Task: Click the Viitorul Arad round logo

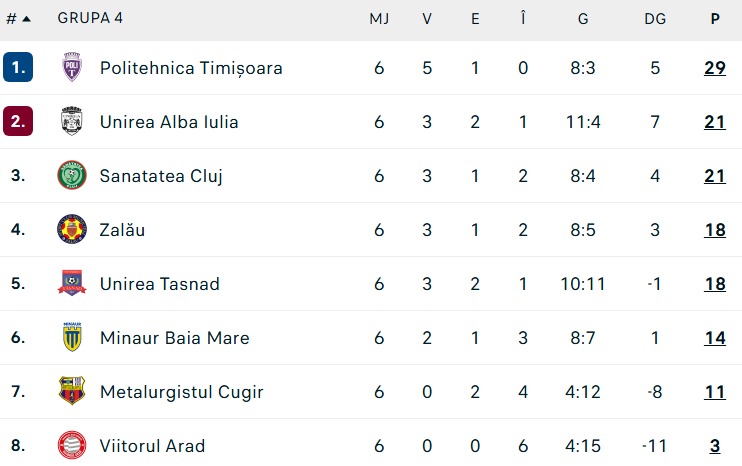Action: (72, 445)
